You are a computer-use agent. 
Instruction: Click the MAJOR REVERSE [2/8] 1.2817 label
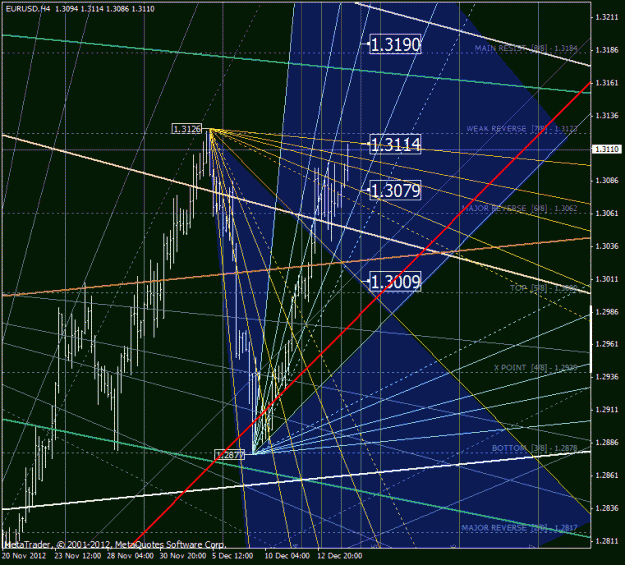pyautogui.click(x=519, y=528)
